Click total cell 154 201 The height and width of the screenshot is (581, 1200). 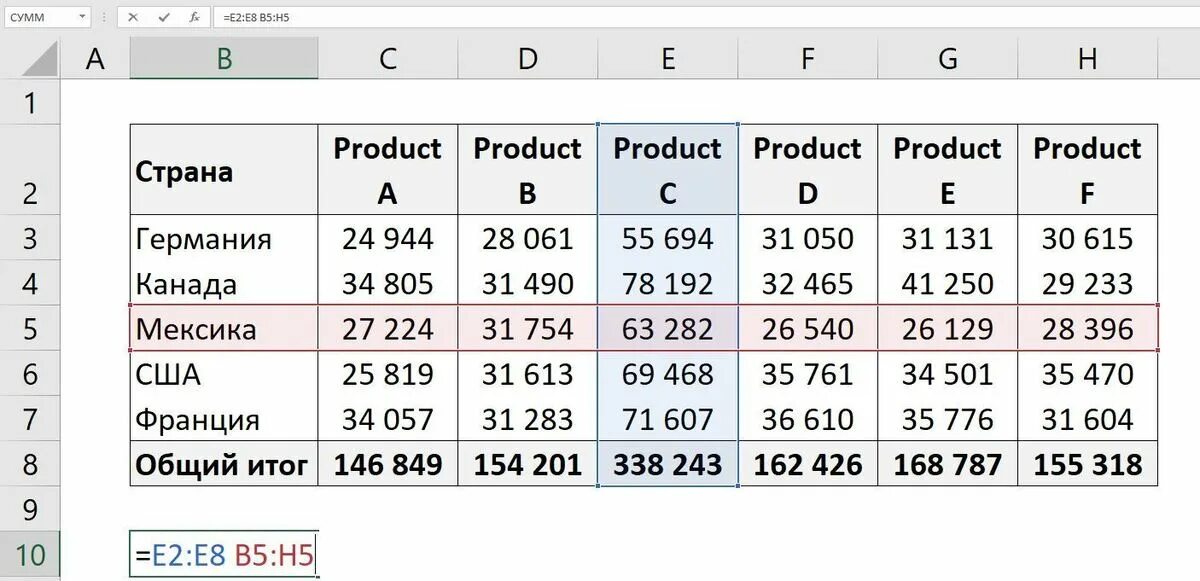(x=528, y=464)
